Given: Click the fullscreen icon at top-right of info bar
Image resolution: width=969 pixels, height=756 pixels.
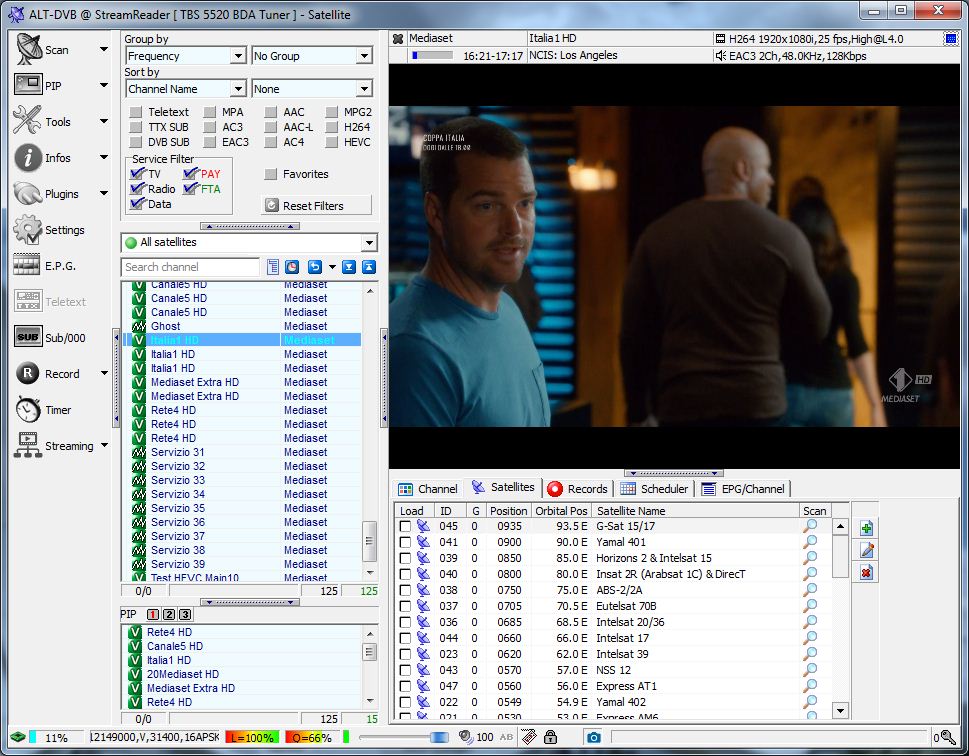Looking at the screenshot, I should click(x=951, y=39).
